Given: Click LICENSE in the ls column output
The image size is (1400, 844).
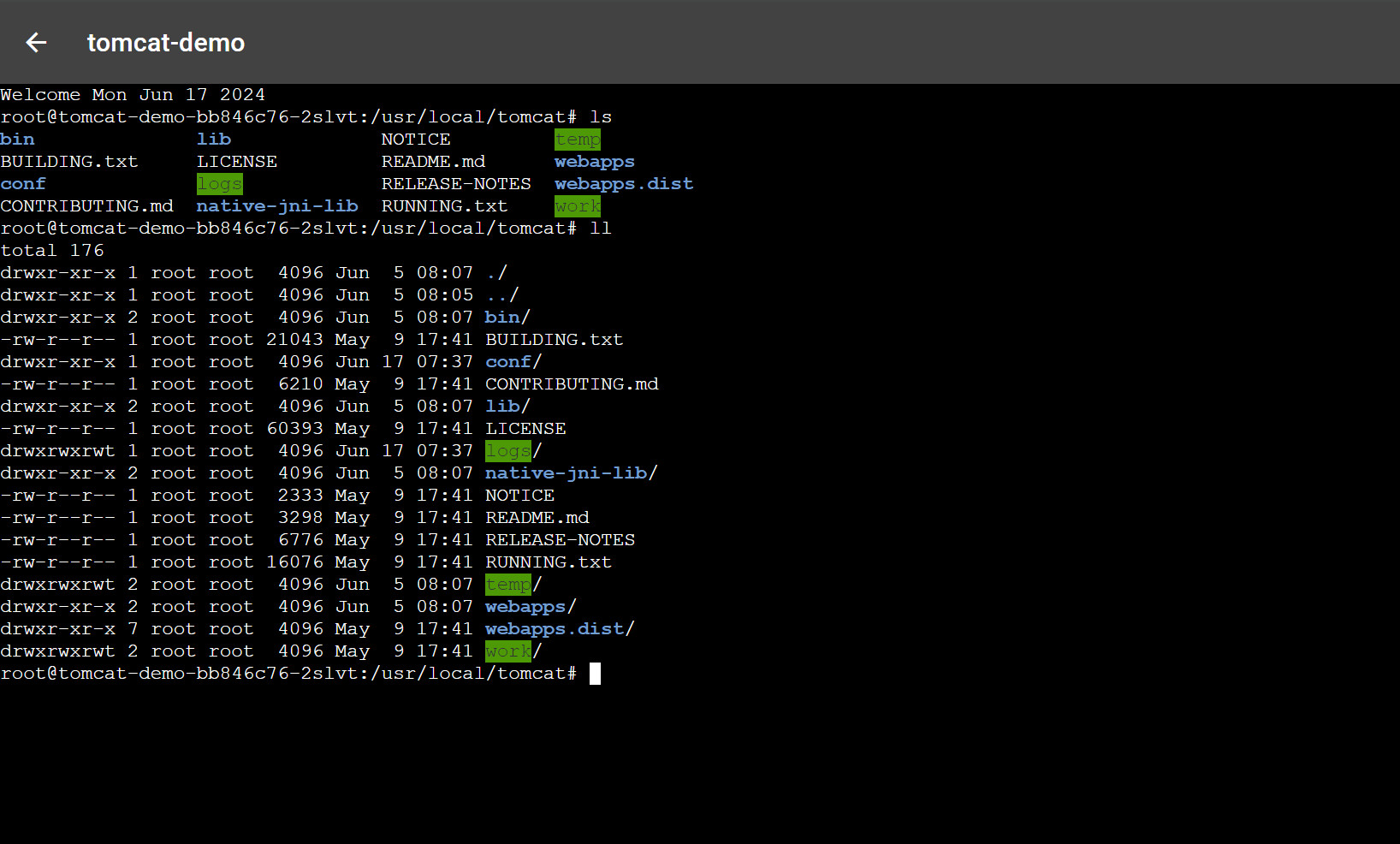Looking at the screenshot, I should (237, 162).
